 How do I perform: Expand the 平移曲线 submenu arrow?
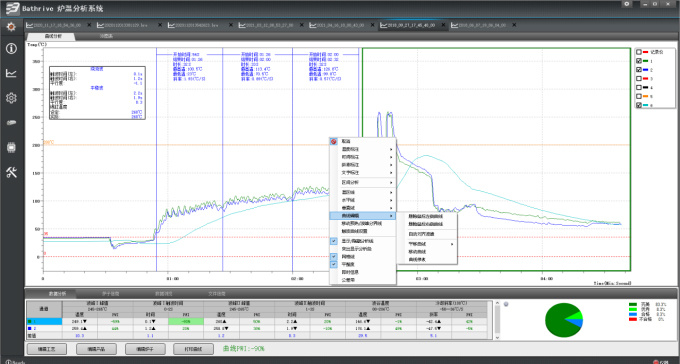[x=451, y=244]
